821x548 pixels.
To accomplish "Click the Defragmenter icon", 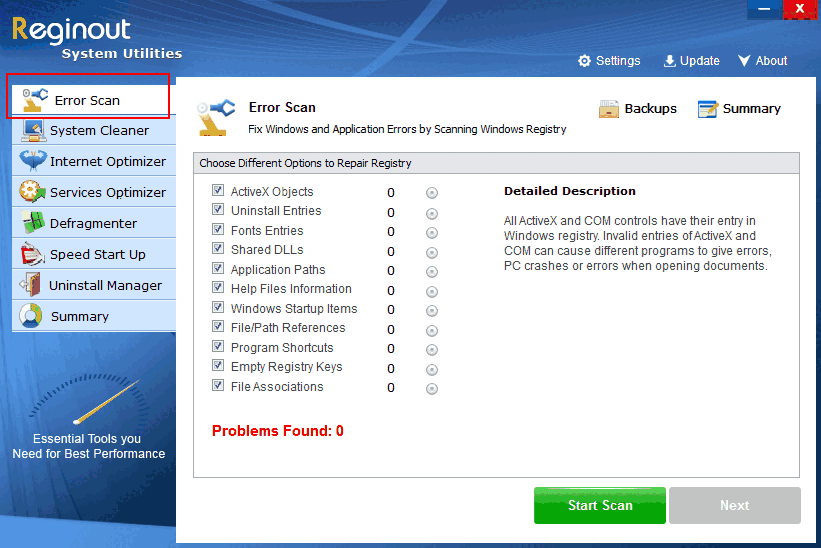I will click(x=33, y=222).
